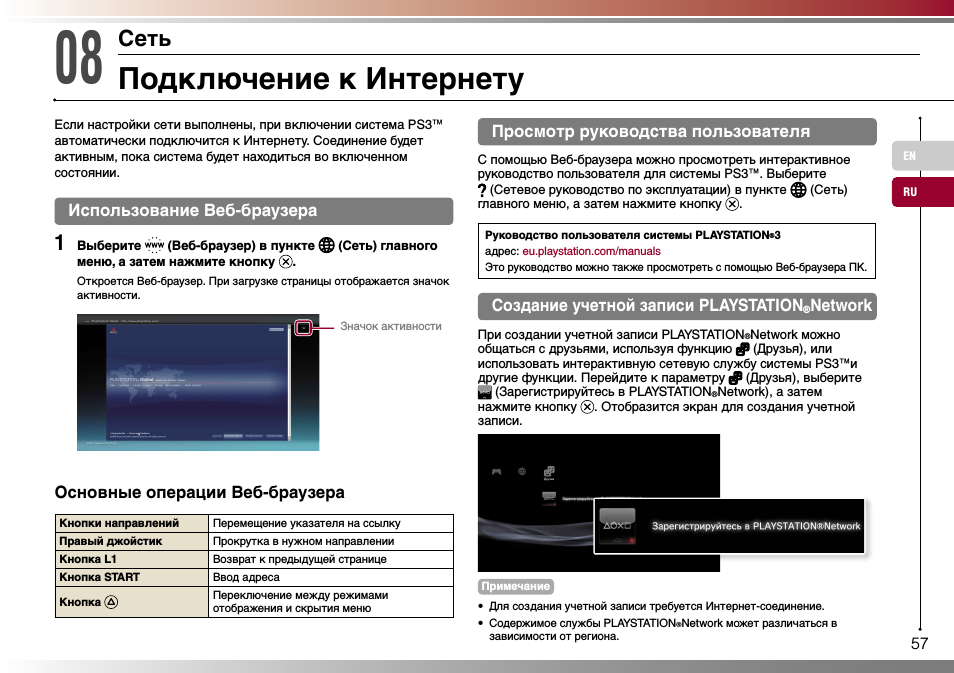Click the gamepad icon in the XMB screenshot
Image resolution: width=954 pixels, height=673 pixels.
tap(496, 472)
